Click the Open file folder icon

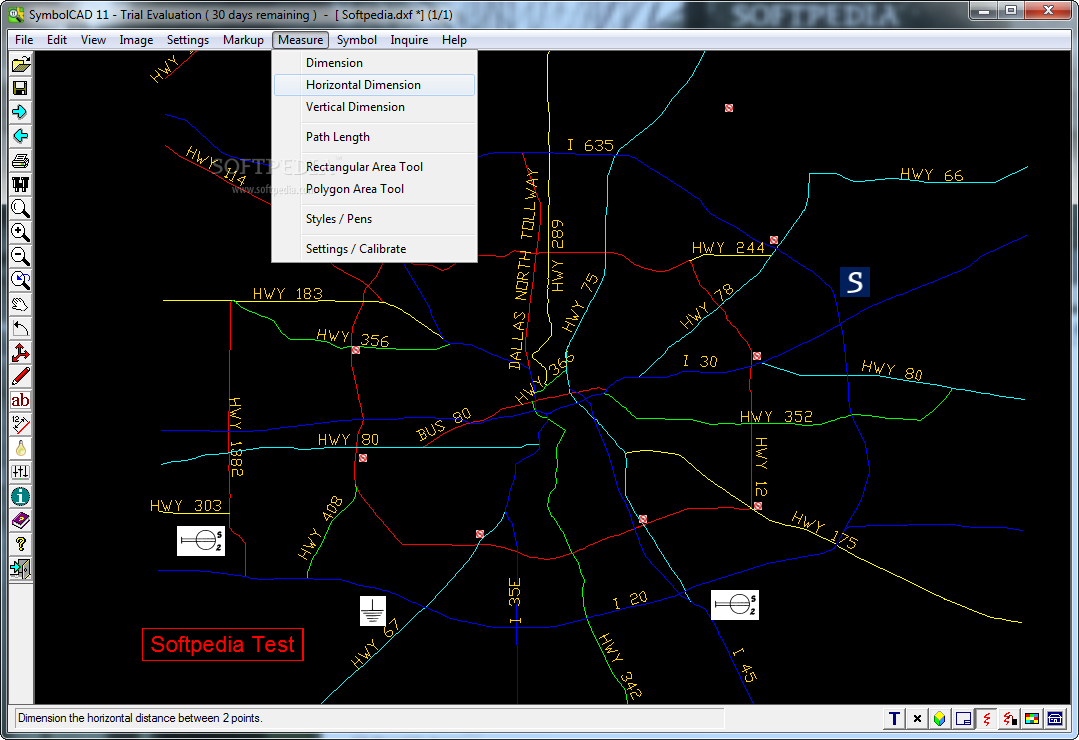pos(21,65)
